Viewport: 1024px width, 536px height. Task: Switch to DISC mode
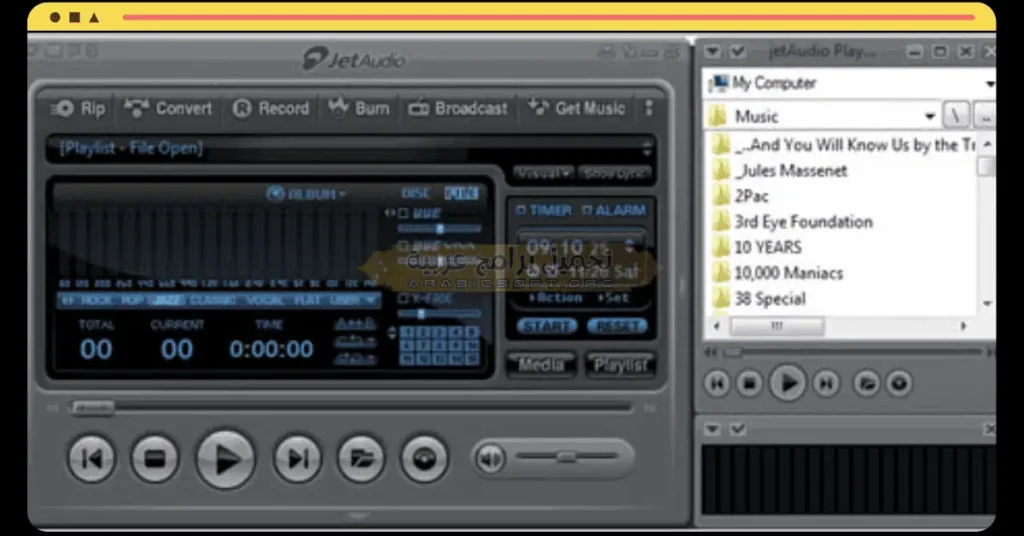[x=415, y=193]
